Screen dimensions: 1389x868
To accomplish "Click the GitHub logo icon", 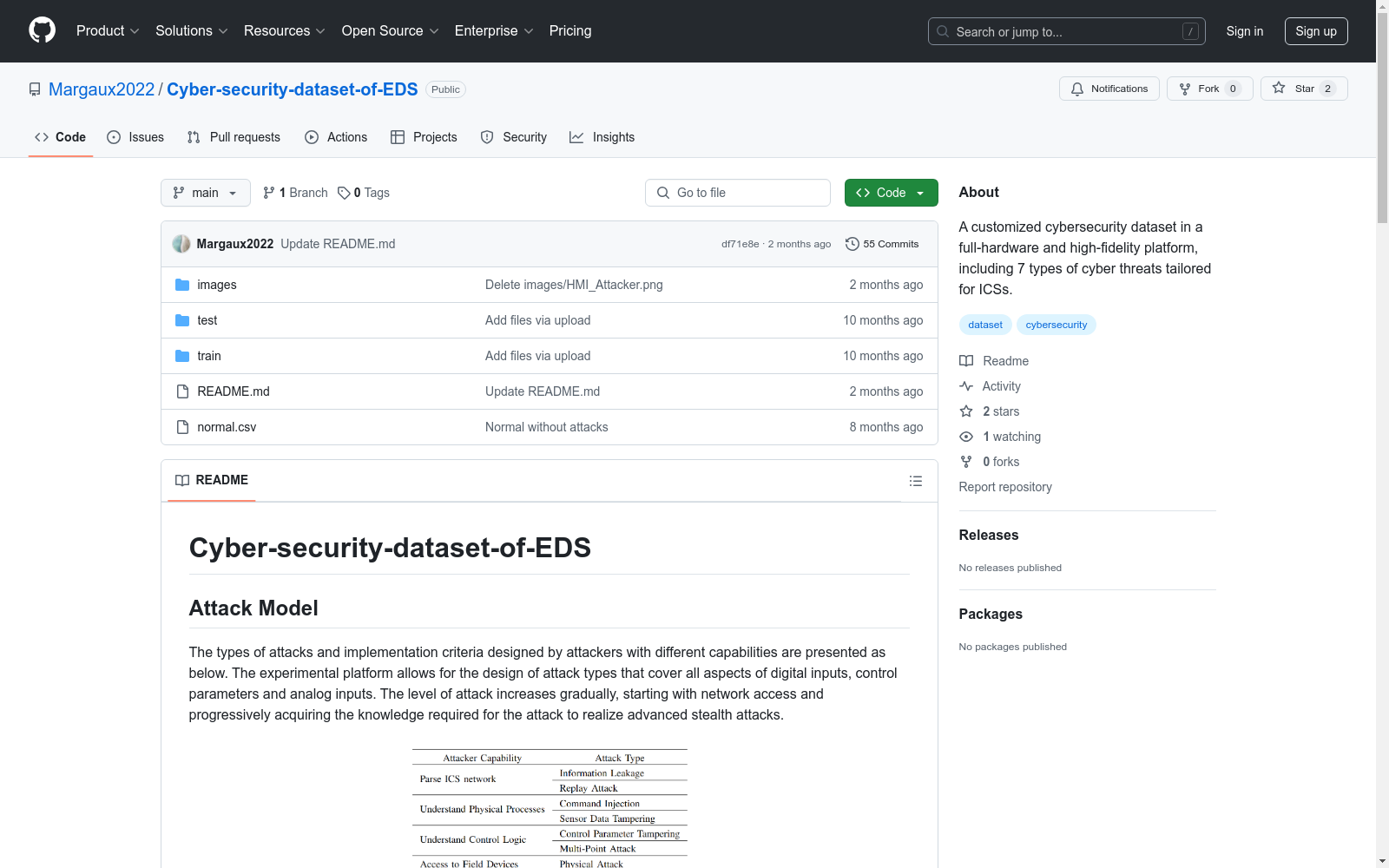I will 42,30.
